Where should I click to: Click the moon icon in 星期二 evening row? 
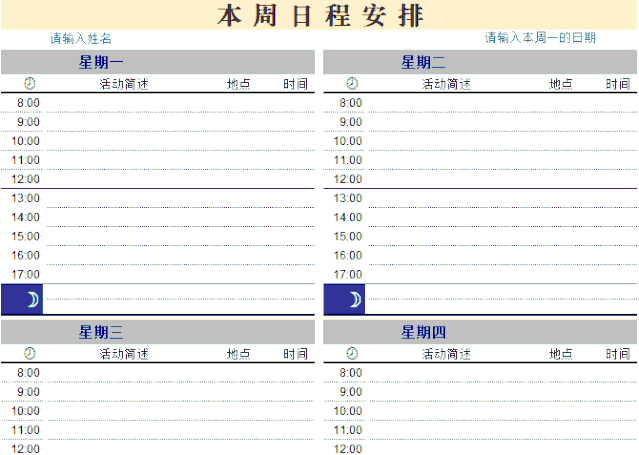point(355,300)
